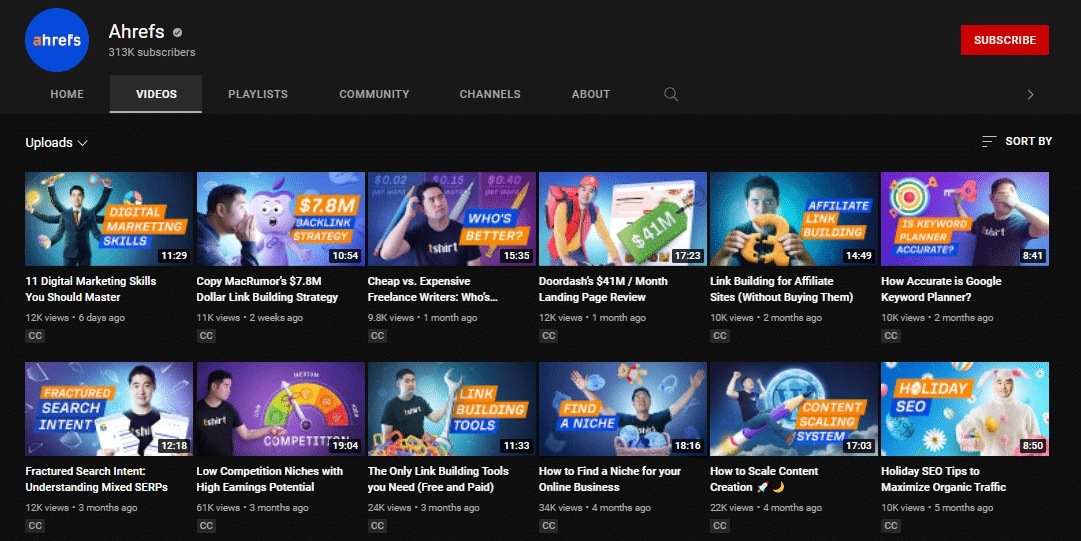This screenshot has height=541, width=1081.
Task: Click the red SUBSCRIBE button
Action: 1004,40
